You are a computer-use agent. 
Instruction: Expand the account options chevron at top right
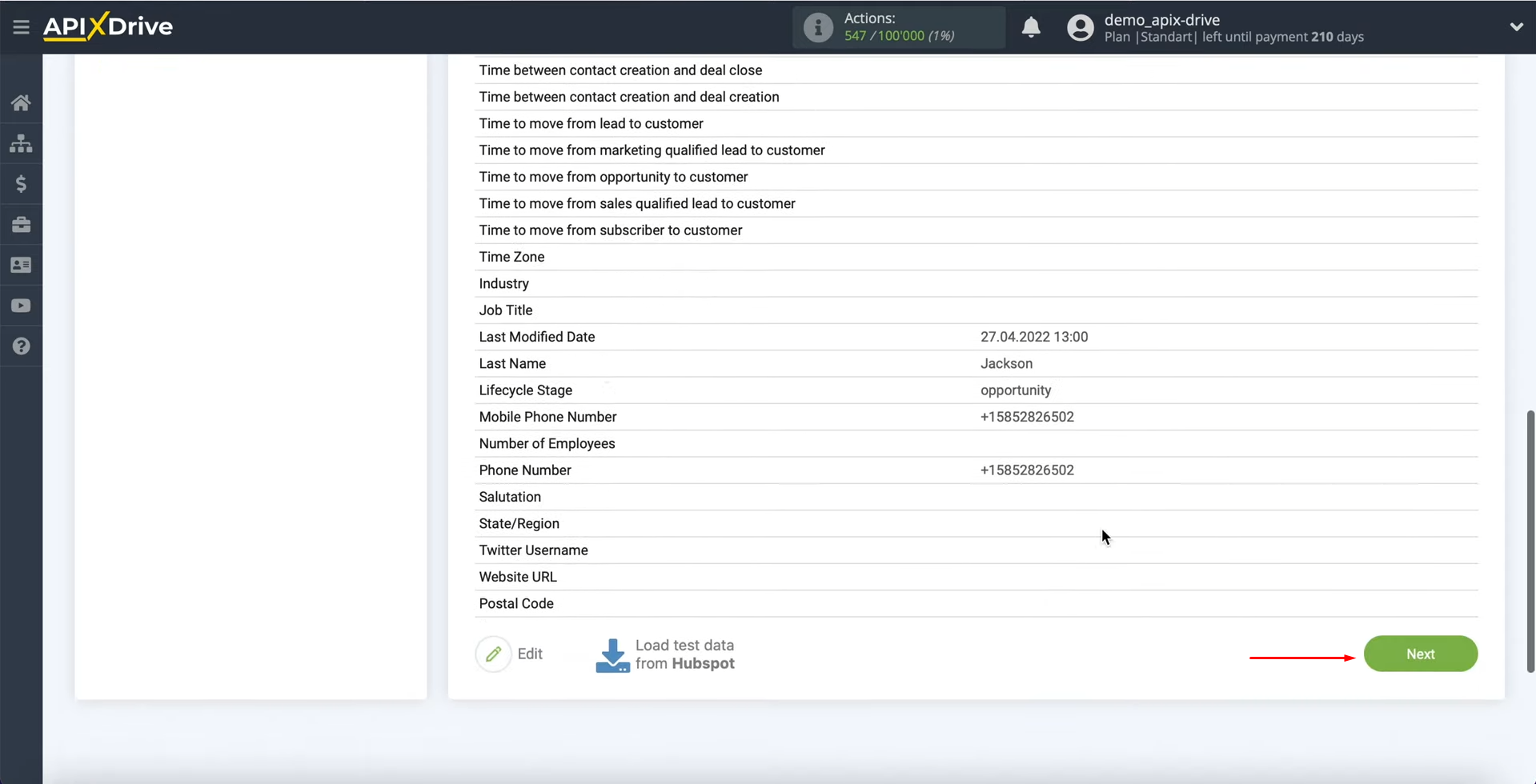tap(1517, 26)
